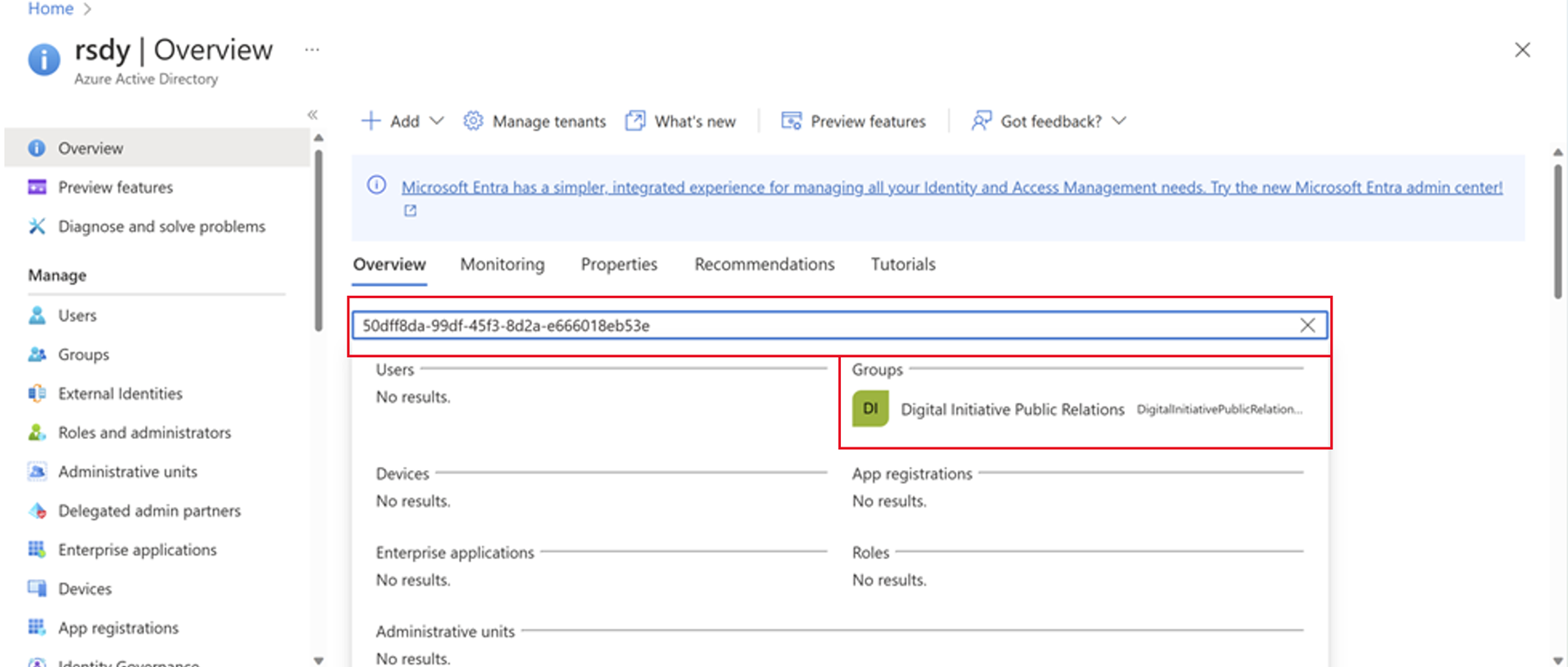
Task: Click the Manage tenants button label
Action: (x=549, y=122)
